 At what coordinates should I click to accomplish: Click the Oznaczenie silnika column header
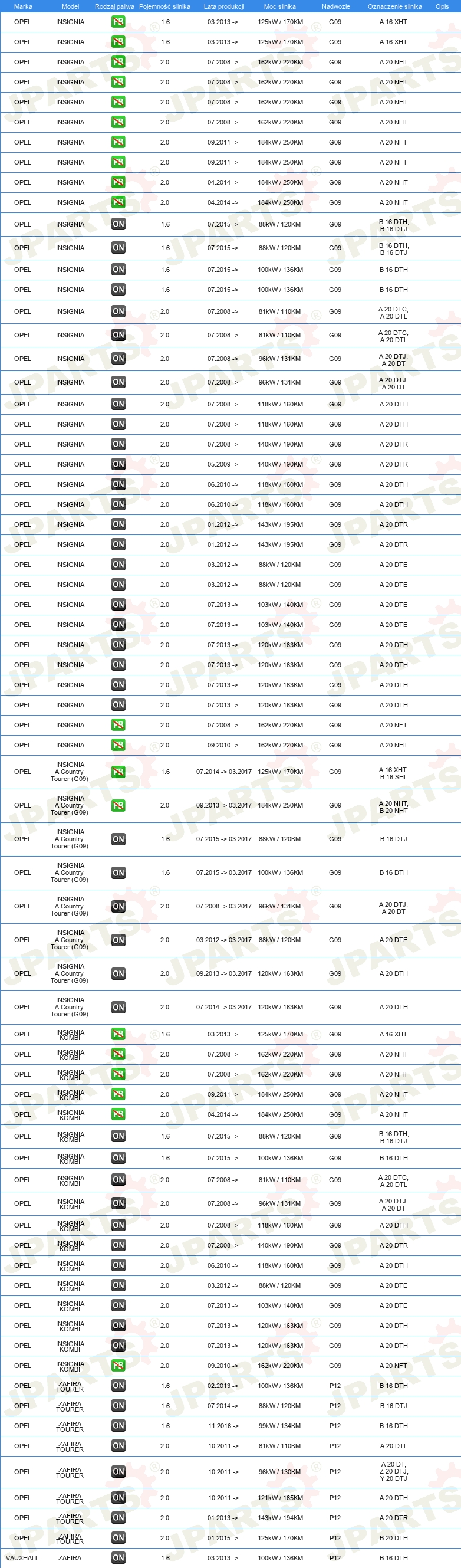(x=395, y=6)
